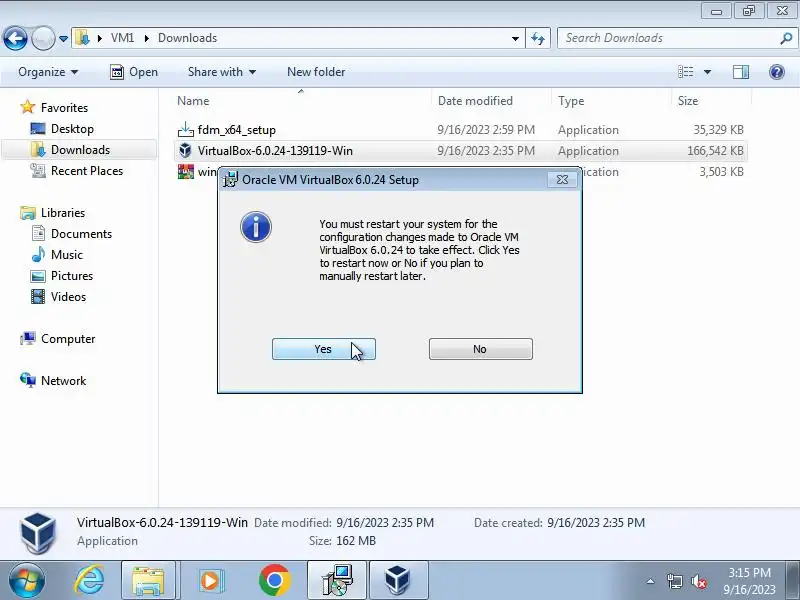Click VM1 in the address path
This screenshot has width=800, height=600.
122,38
